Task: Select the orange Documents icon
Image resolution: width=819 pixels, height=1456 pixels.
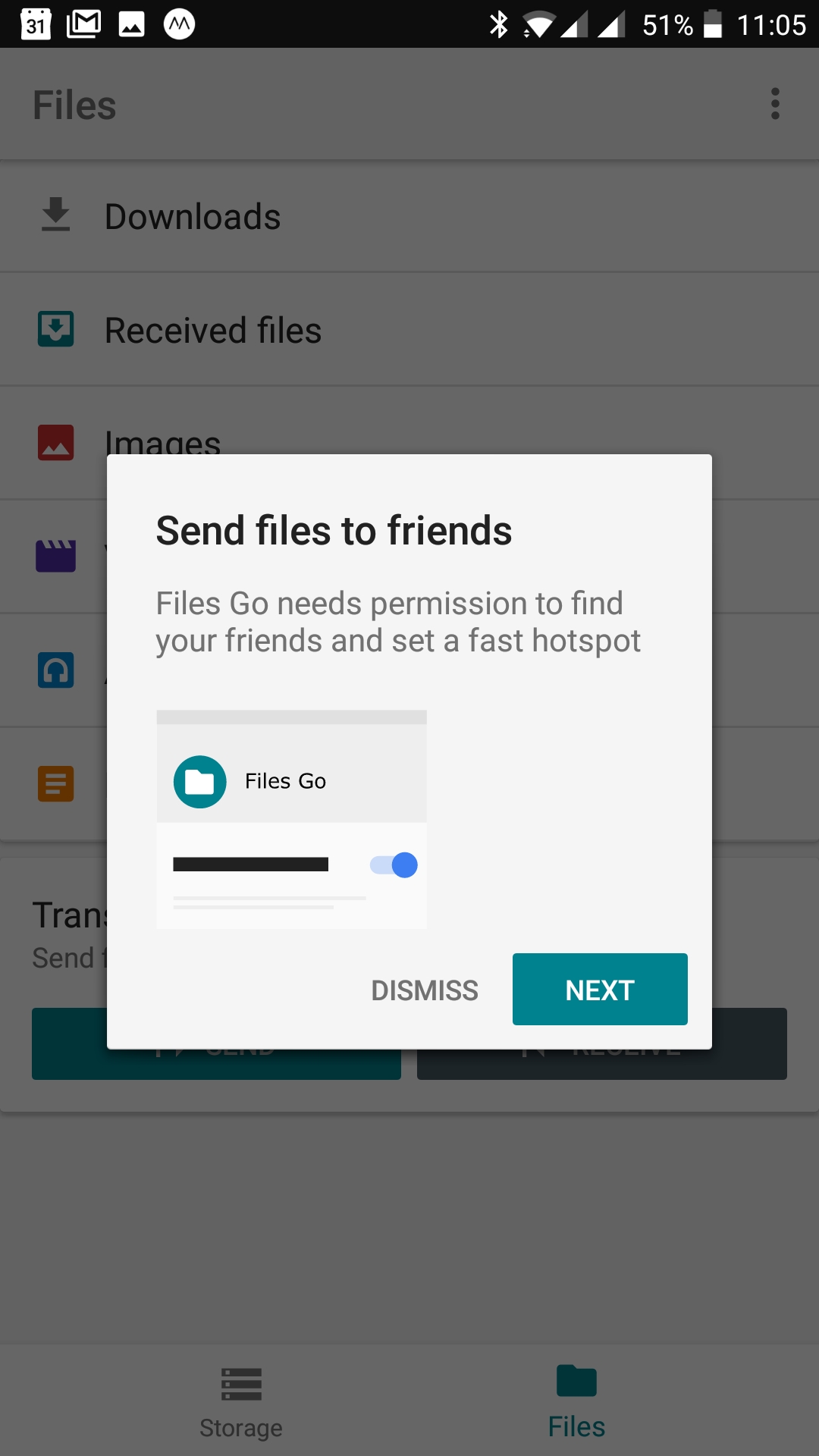Action: (56, 784)
